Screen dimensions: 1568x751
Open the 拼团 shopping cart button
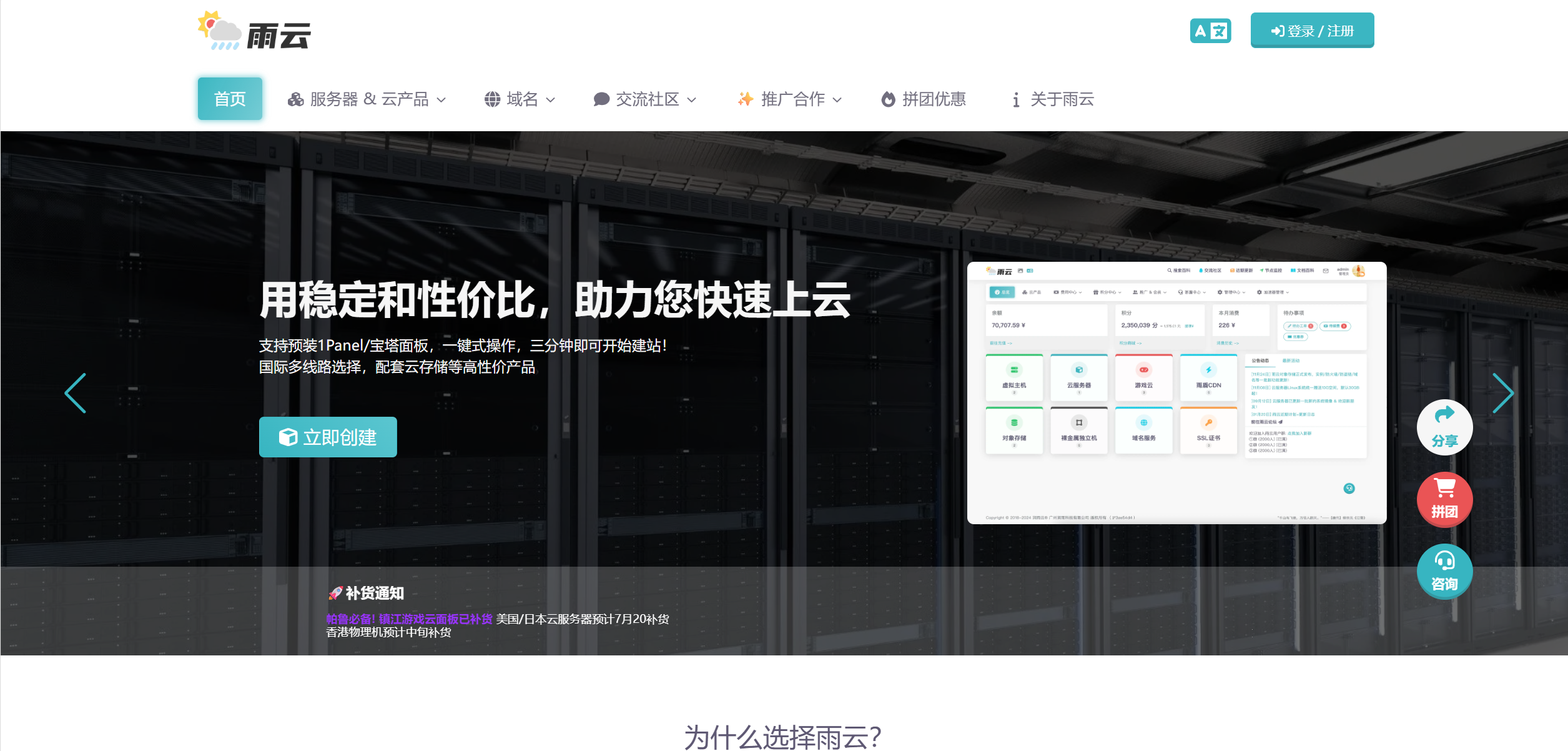click(1444, 500)
